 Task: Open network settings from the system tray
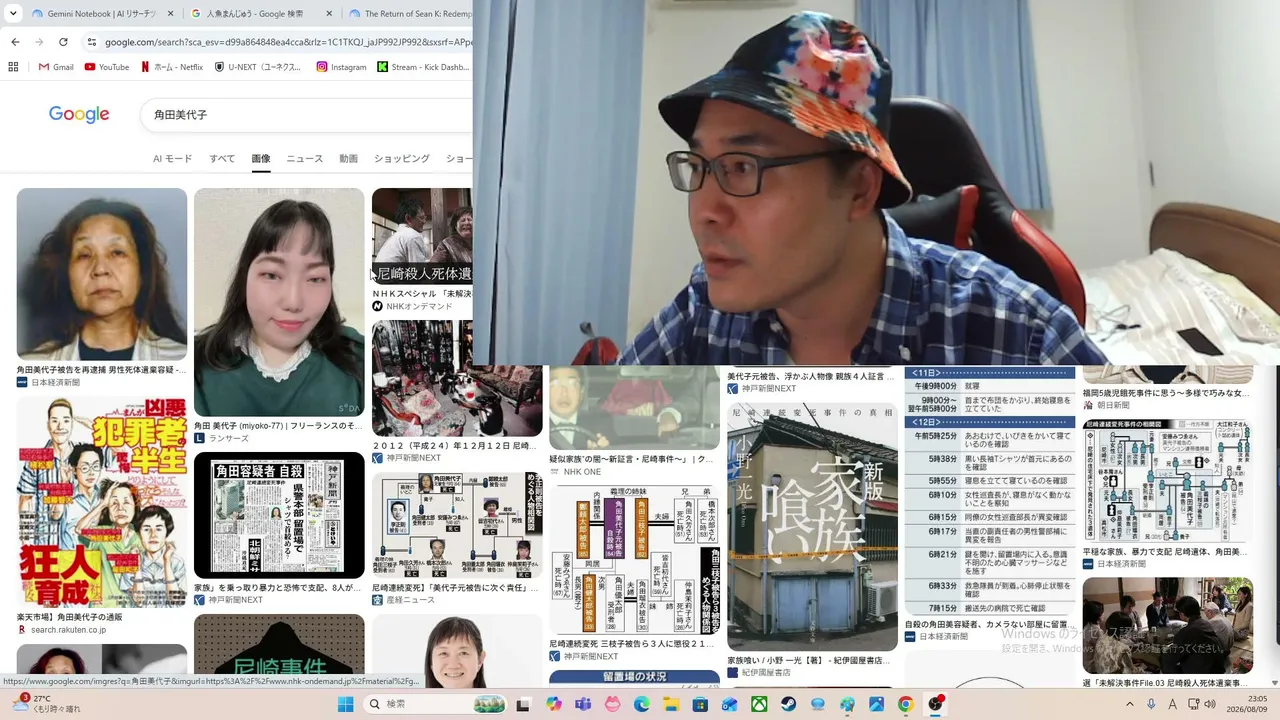click(x=1194, y=704)
